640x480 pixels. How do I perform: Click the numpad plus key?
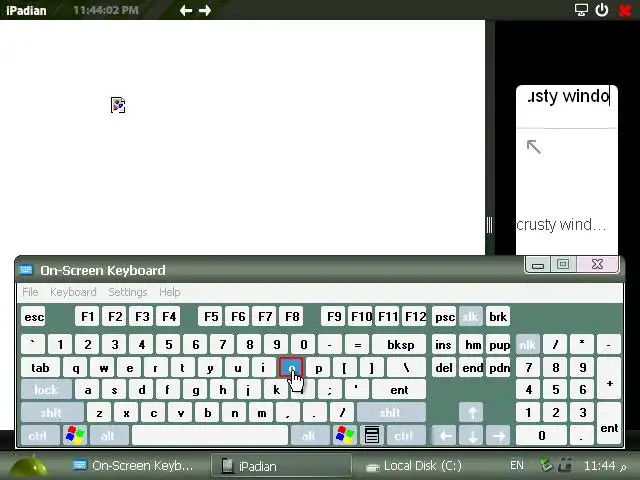pyautogui.click(x=609, y=379)
